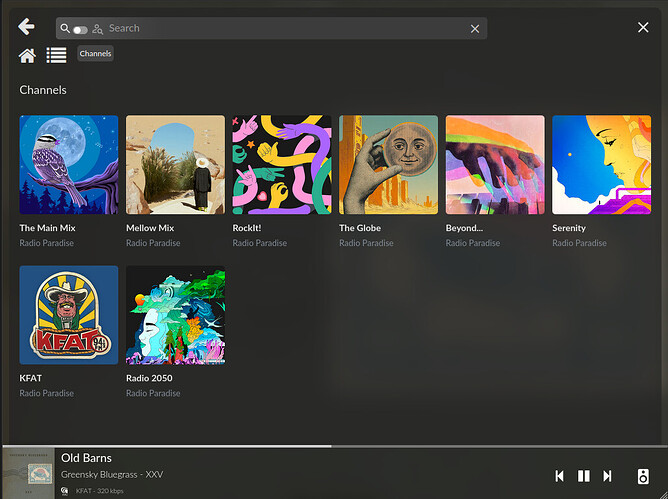Viewport: 668px width, 499px height.
Task: Open the Mellow Mix channel artwork
Action: coord(175,165)
